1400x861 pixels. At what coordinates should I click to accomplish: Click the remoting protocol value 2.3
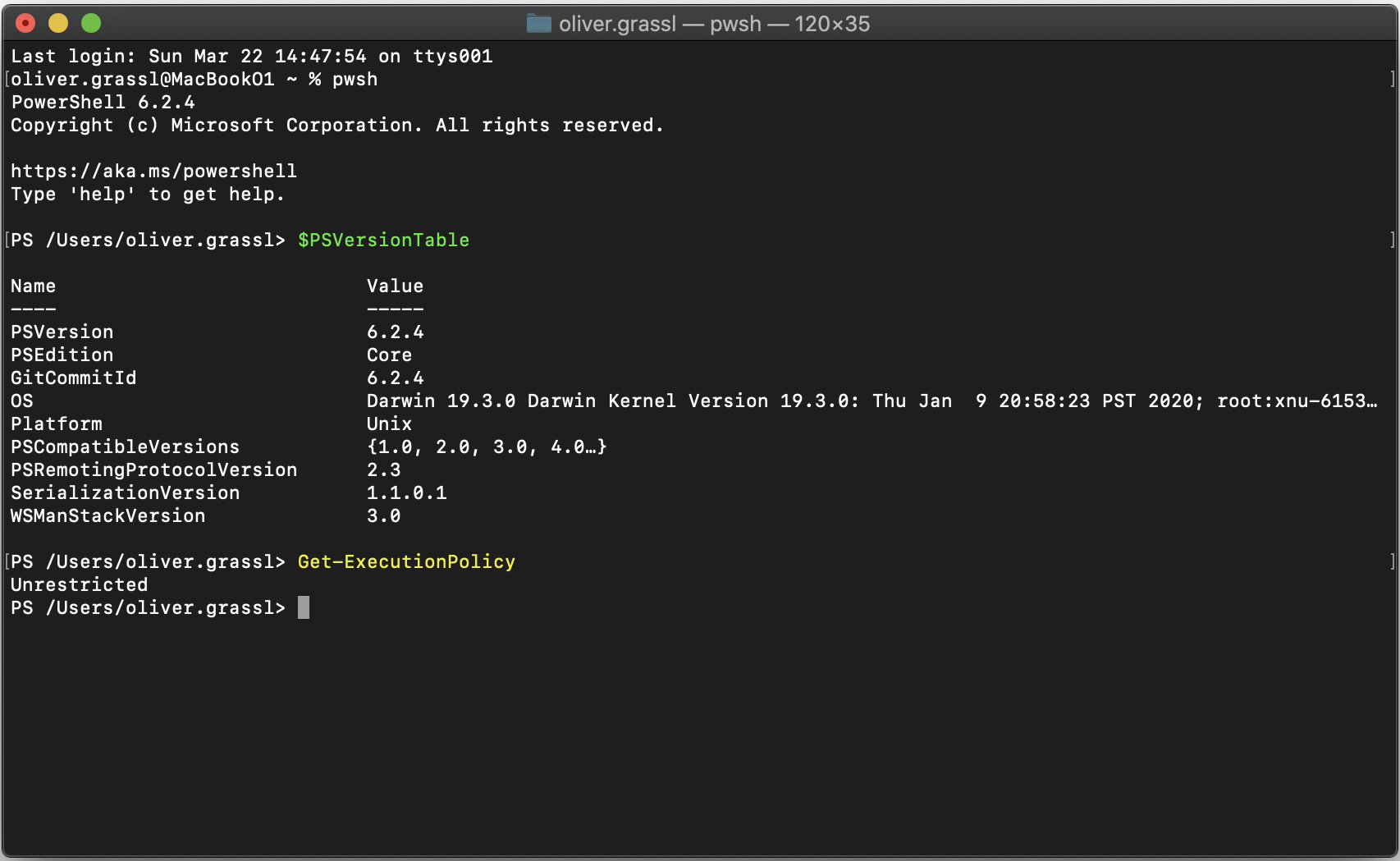pyautogui.click(x=383, y=470)
